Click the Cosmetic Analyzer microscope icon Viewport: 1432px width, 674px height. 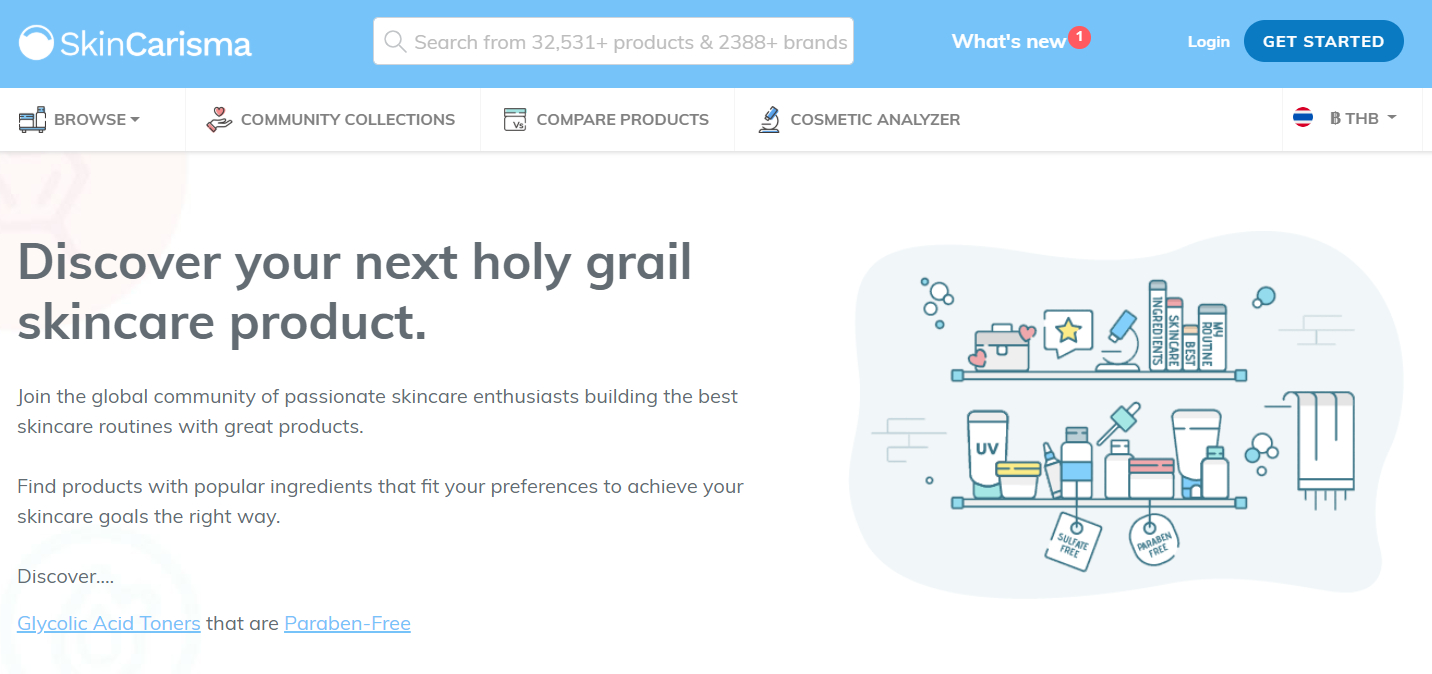pos(769,120)
